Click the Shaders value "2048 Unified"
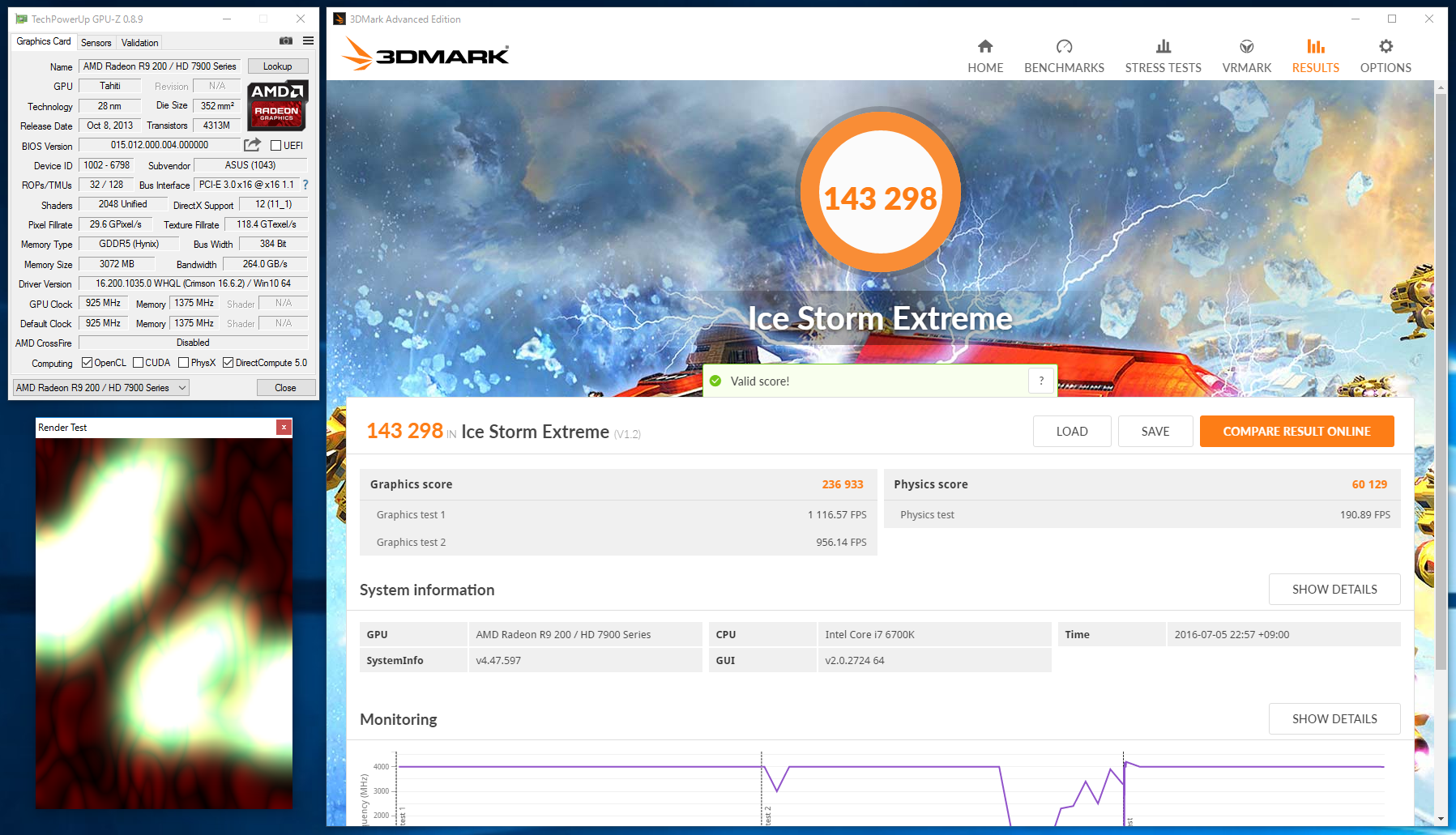This screenshot has width=1456, height=835. click(x=123, y=204)
